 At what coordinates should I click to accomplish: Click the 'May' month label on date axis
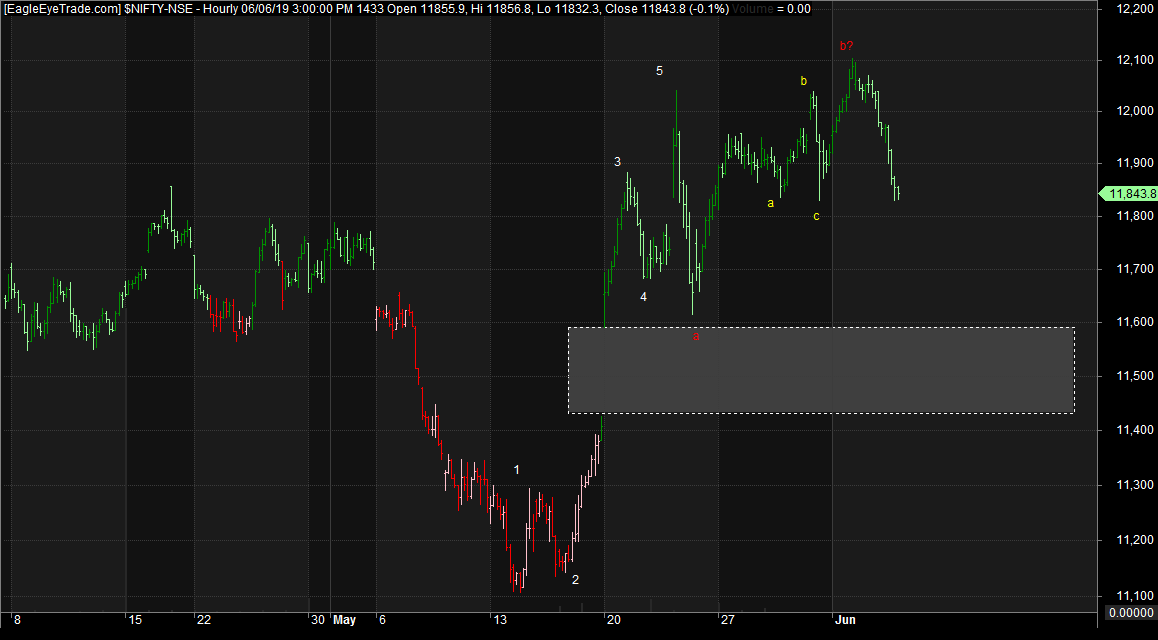pyautogui.click(x=344, y=620)
